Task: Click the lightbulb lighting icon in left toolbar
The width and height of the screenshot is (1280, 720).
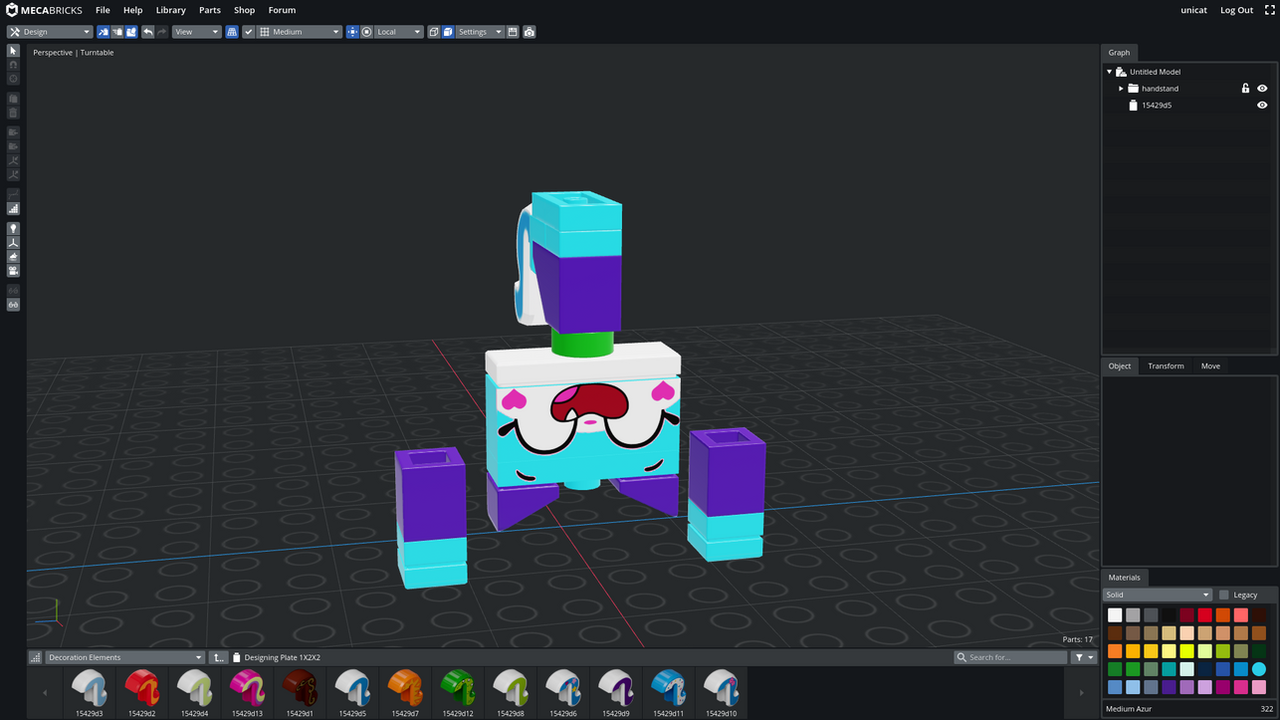Action: [13, 228]
